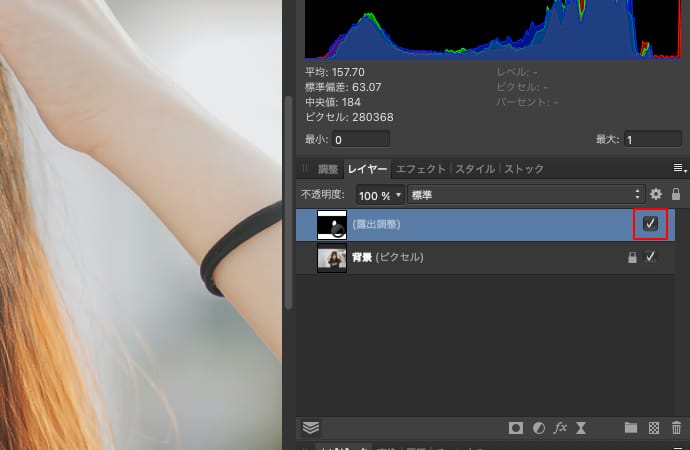Hide the 露出調整 adjustment layer
Image resolution: width=690 pixels, height=450 pixels.
[x=651, y=225]
